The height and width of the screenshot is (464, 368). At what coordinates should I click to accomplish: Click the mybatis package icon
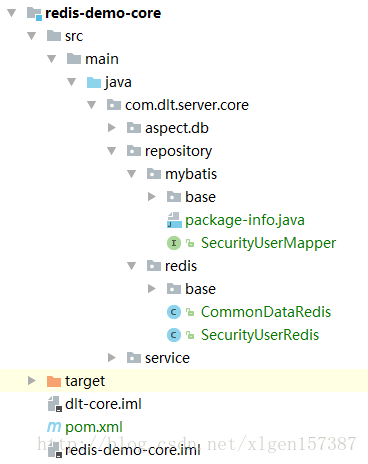pyautogui.click(x=154, y=174)
